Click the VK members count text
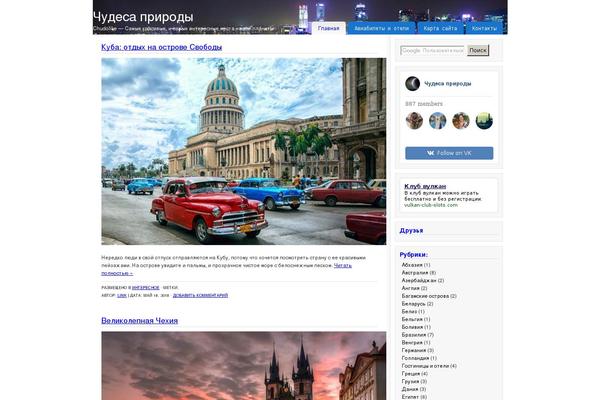 tap(424, 104)
